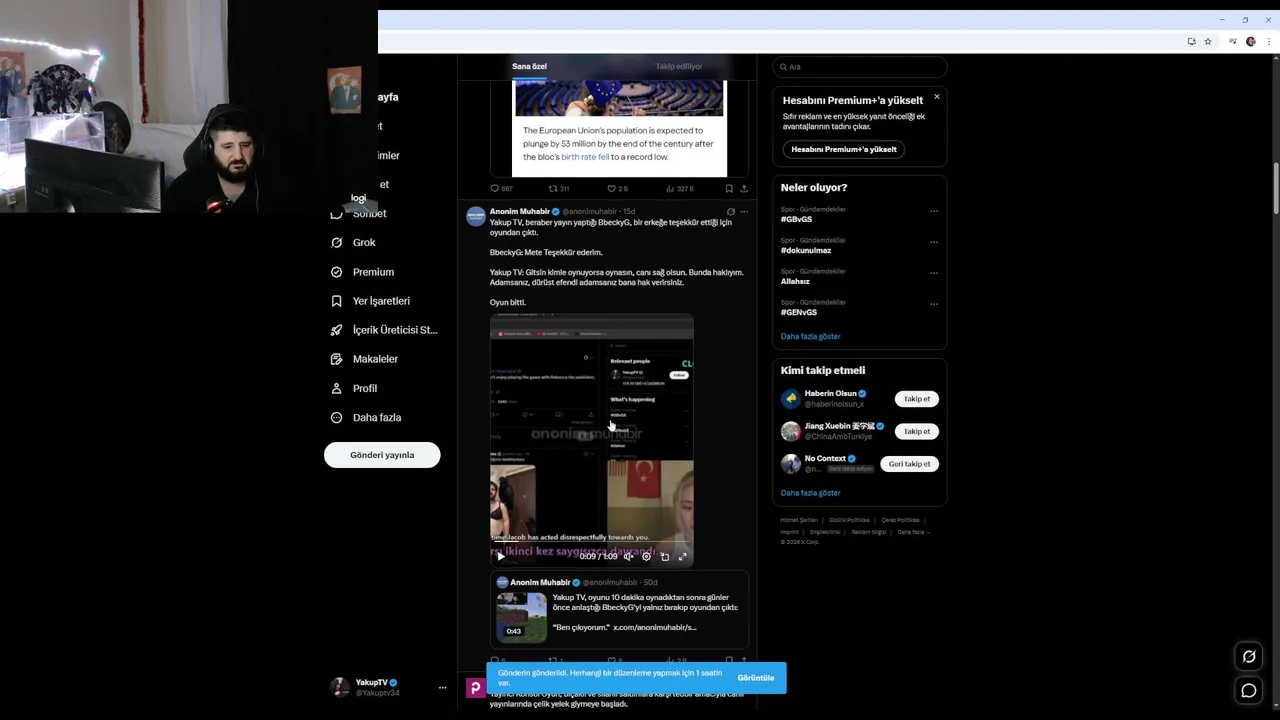Viewport: 1280px width, 720px height.
Task: Open the Premium sidebar item
Action: click(362, 272)
